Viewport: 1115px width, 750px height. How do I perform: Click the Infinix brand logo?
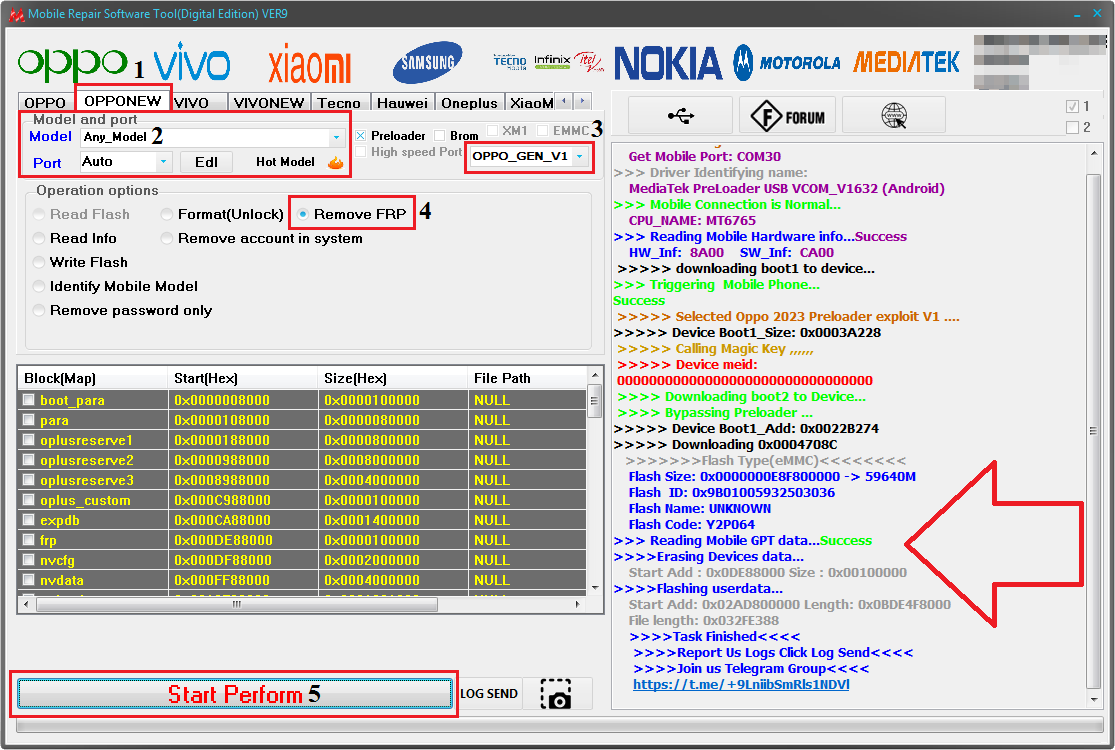coord(552,62)
